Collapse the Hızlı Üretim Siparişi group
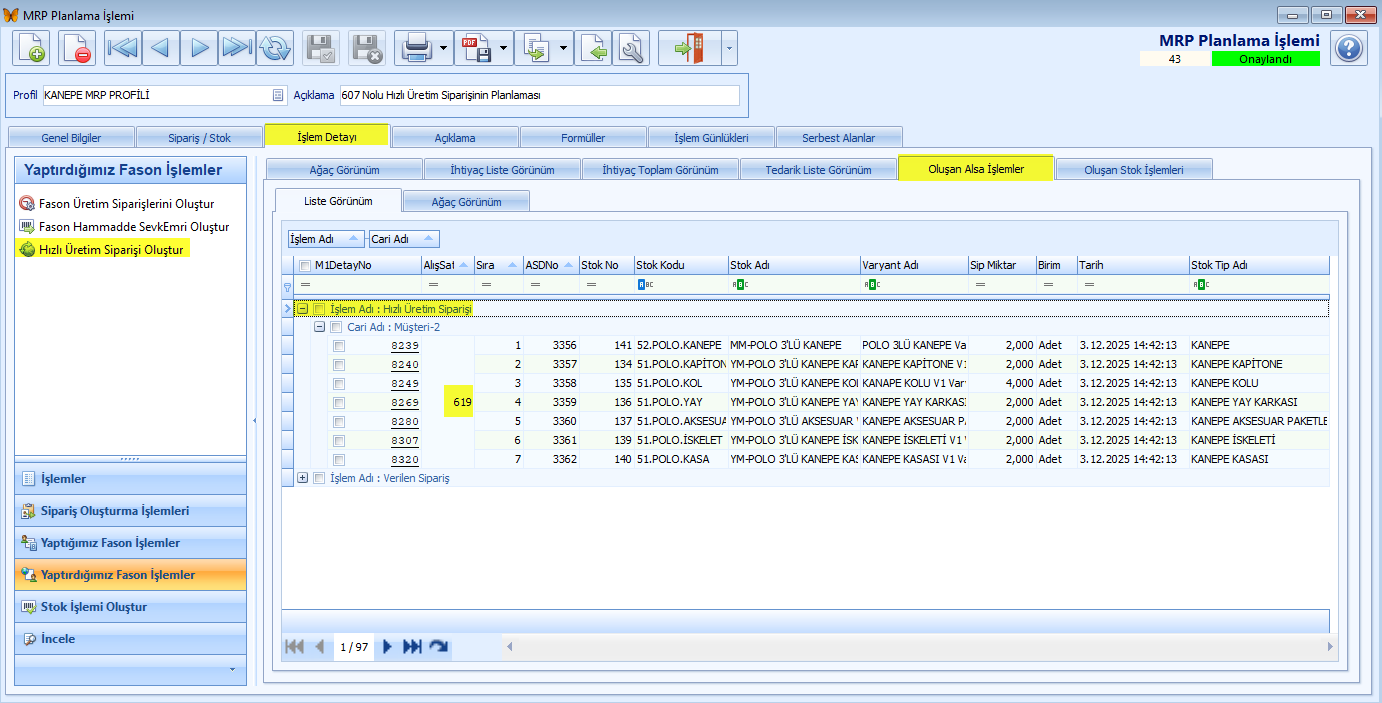Viewport: 1382px width, 703px height. 302,309
